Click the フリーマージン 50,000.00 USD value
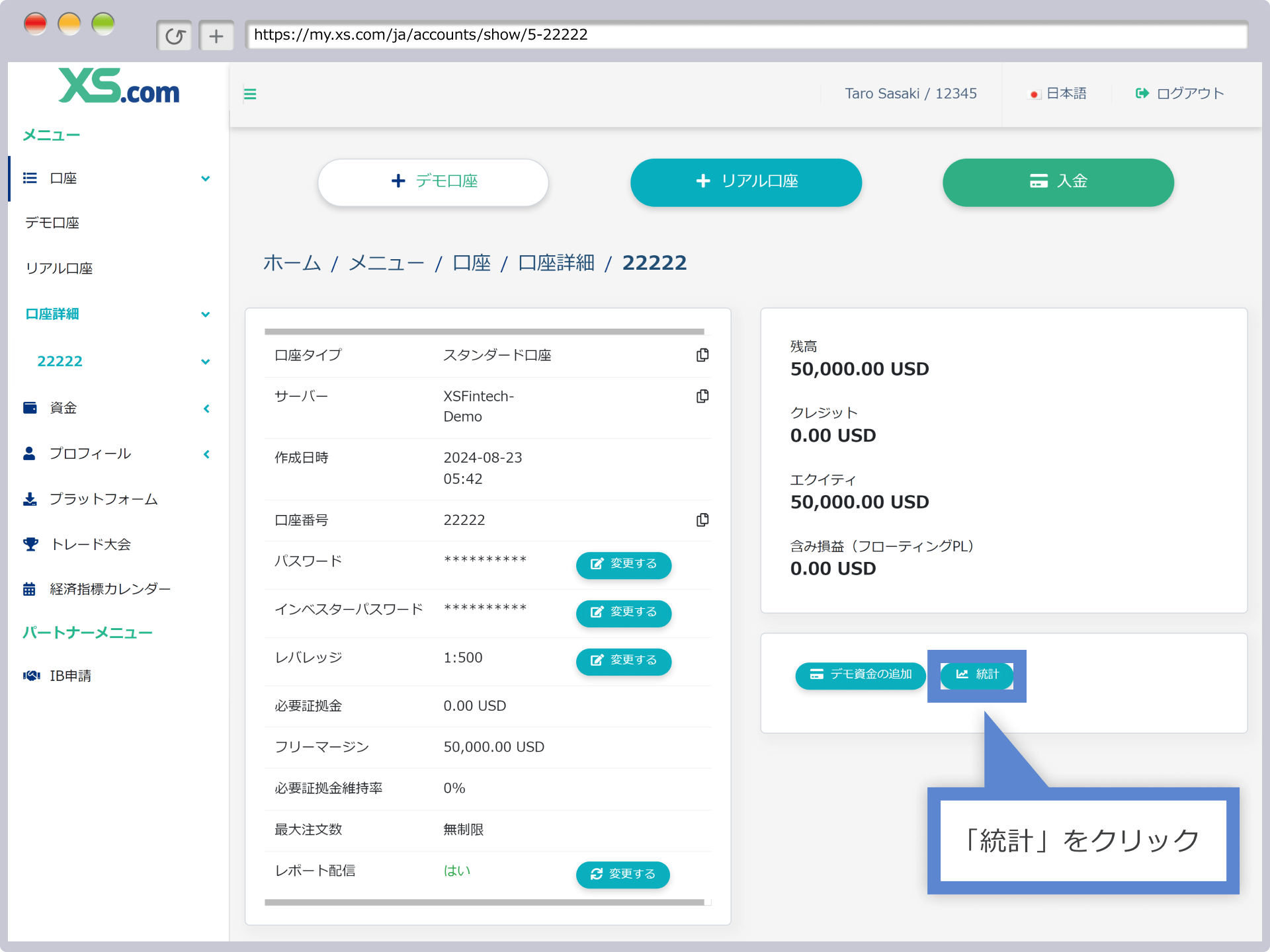Image resolution: width=1270 pixels, height=952 pixels. [x=493, y=747]
